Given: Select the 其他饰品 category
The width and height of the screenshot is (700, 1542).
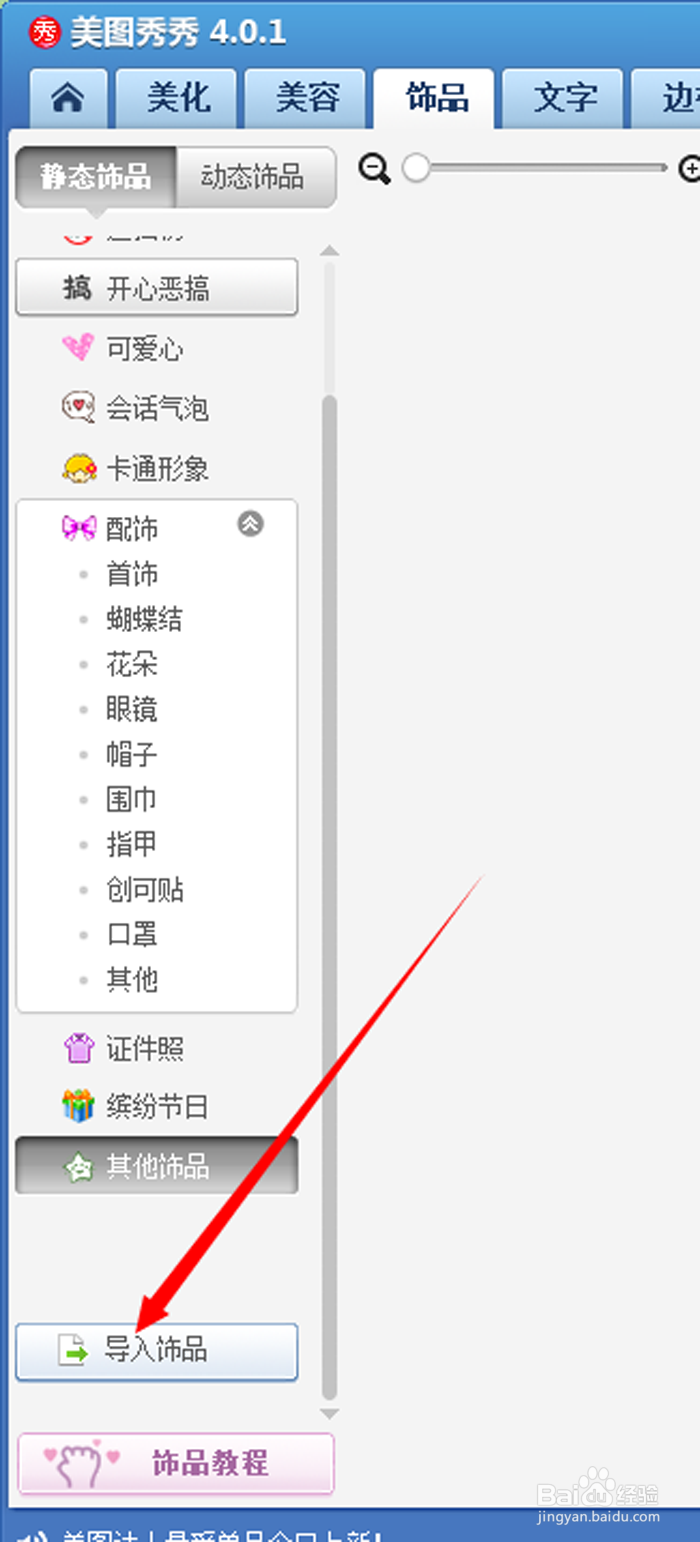Looking at the screenshot, I should point(157,1166).
